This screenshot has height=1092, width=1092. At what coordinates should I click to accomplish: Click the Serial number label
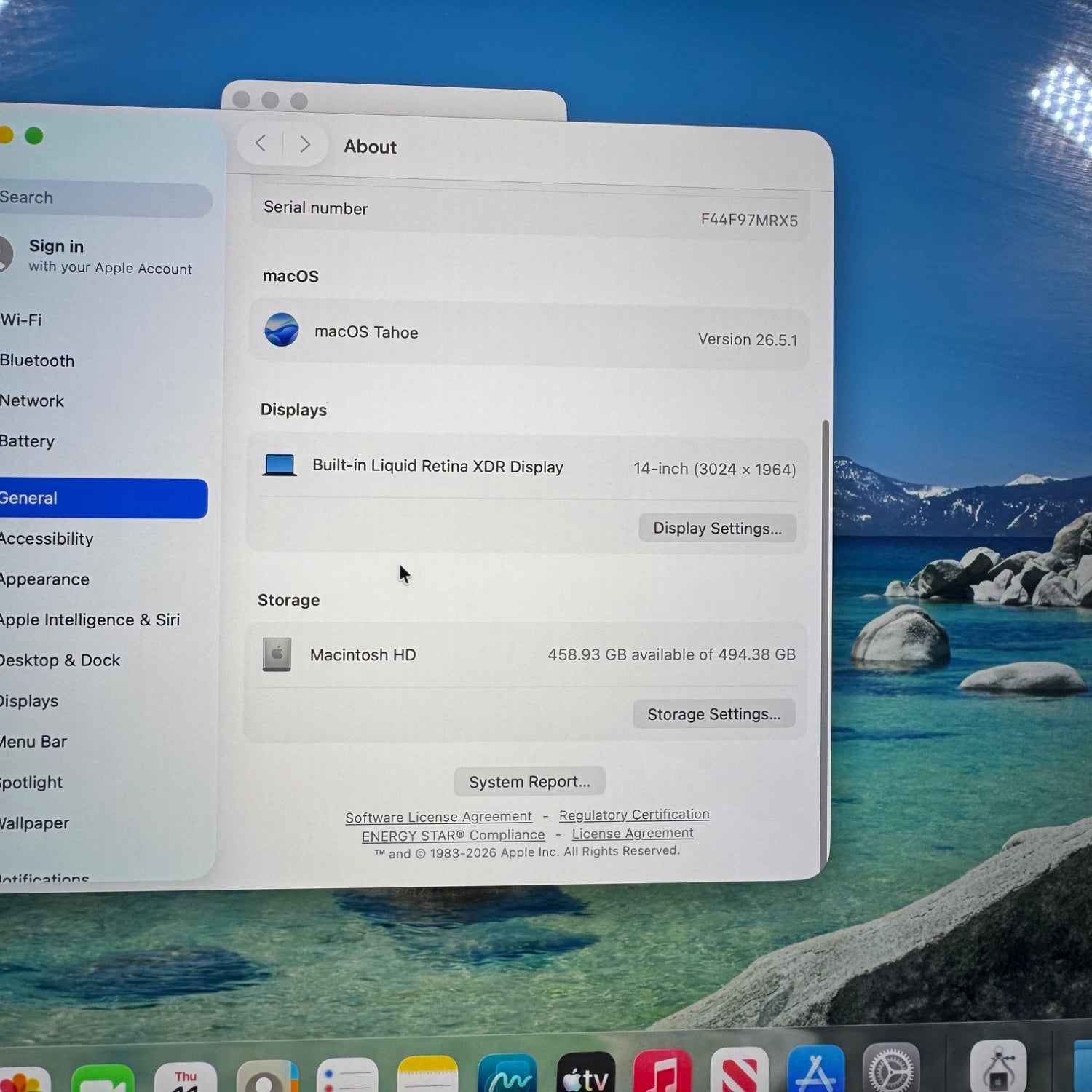315,207
